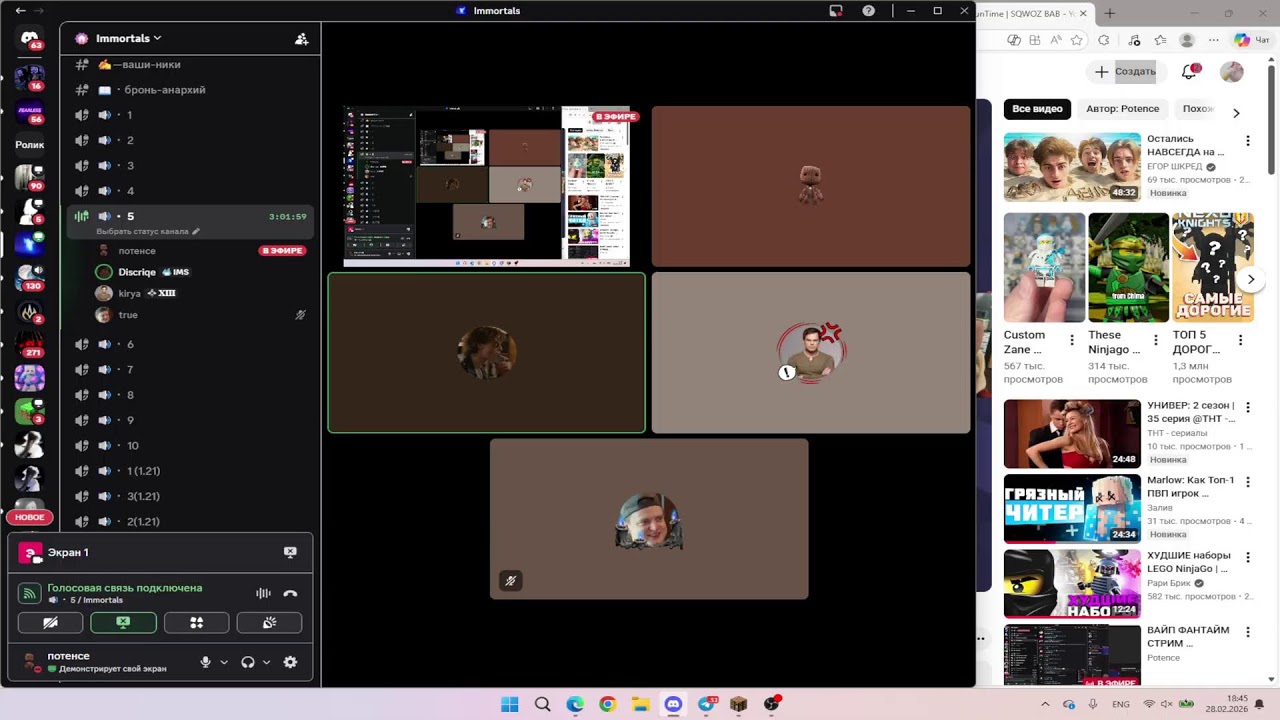Open Discord direct messages home icon

tap(29, 40)
